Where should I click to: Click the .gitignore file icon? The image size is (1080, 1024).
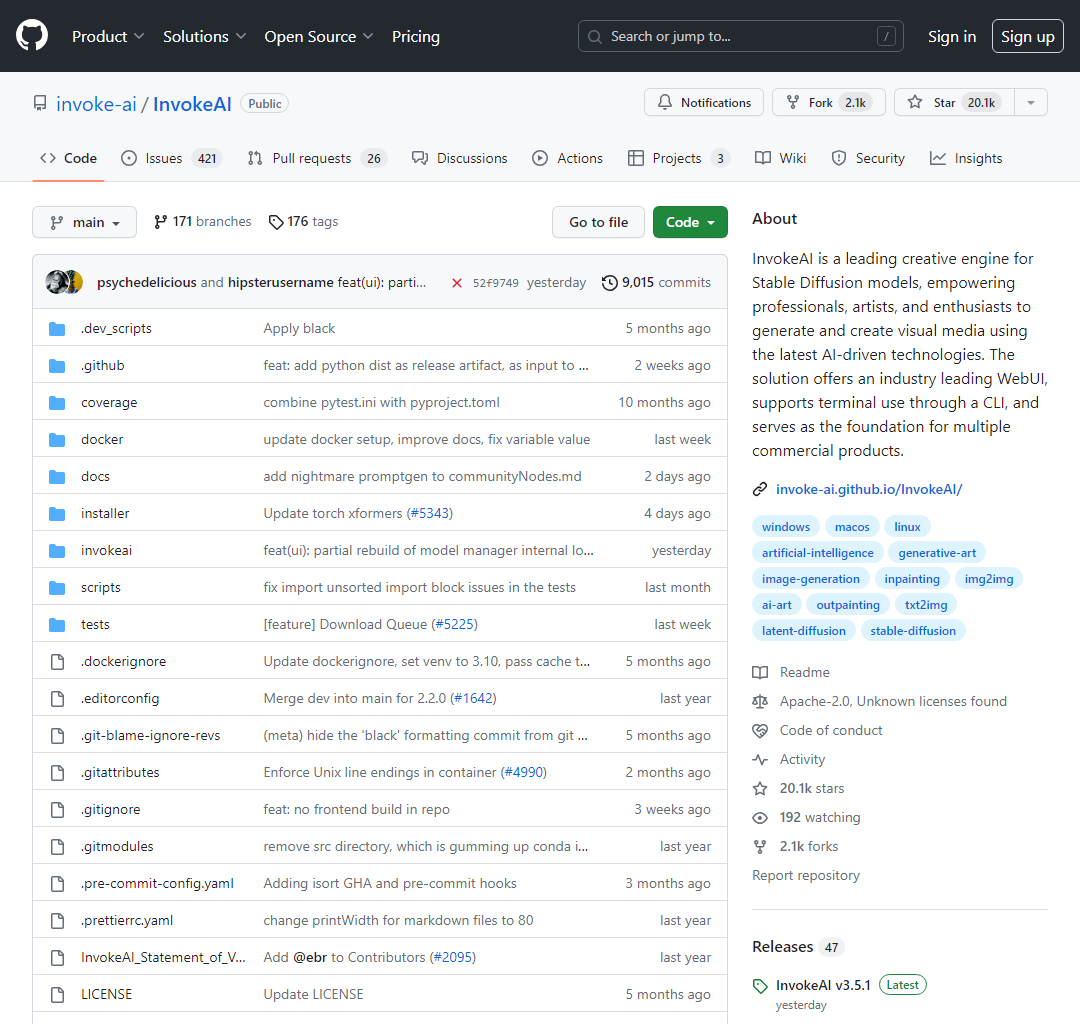pyautogui.click(x=57, y=810)
